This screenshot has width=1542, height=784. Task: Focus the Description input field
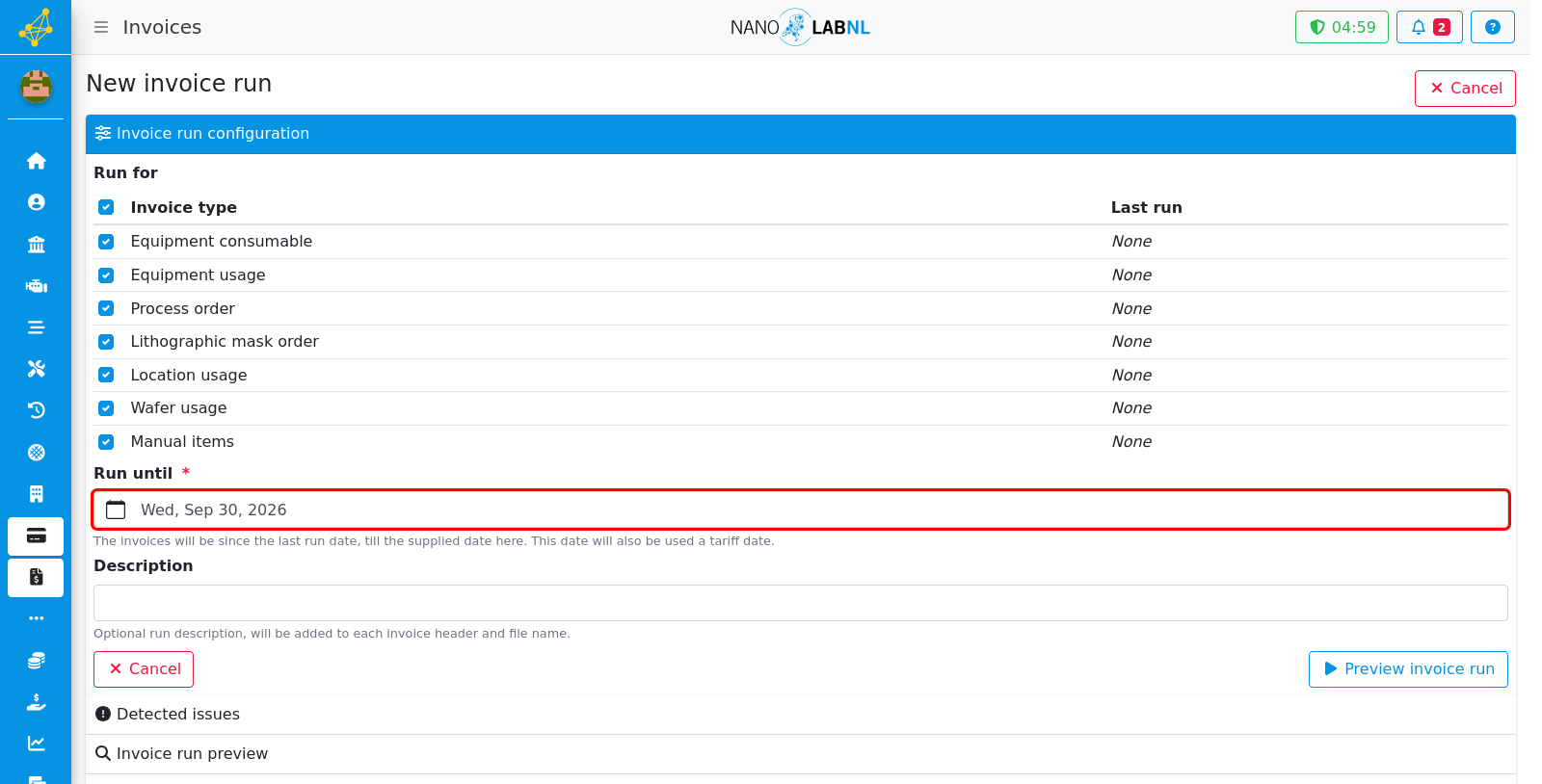point(800,603)
